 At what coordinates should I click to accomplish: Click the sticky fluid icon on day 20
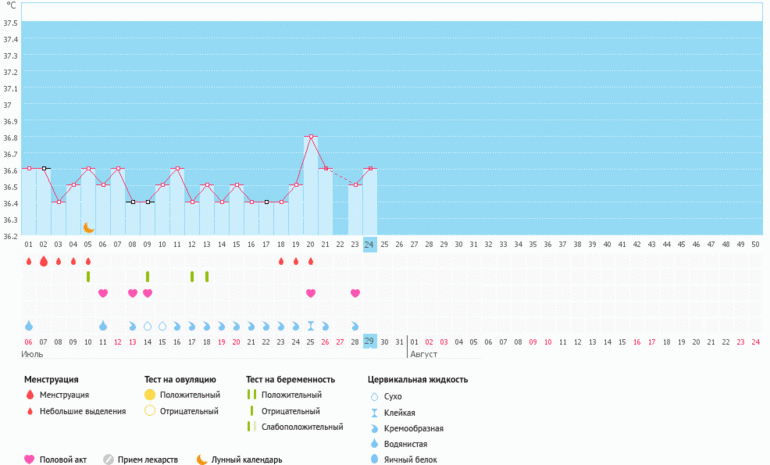(x=311, y=326)
